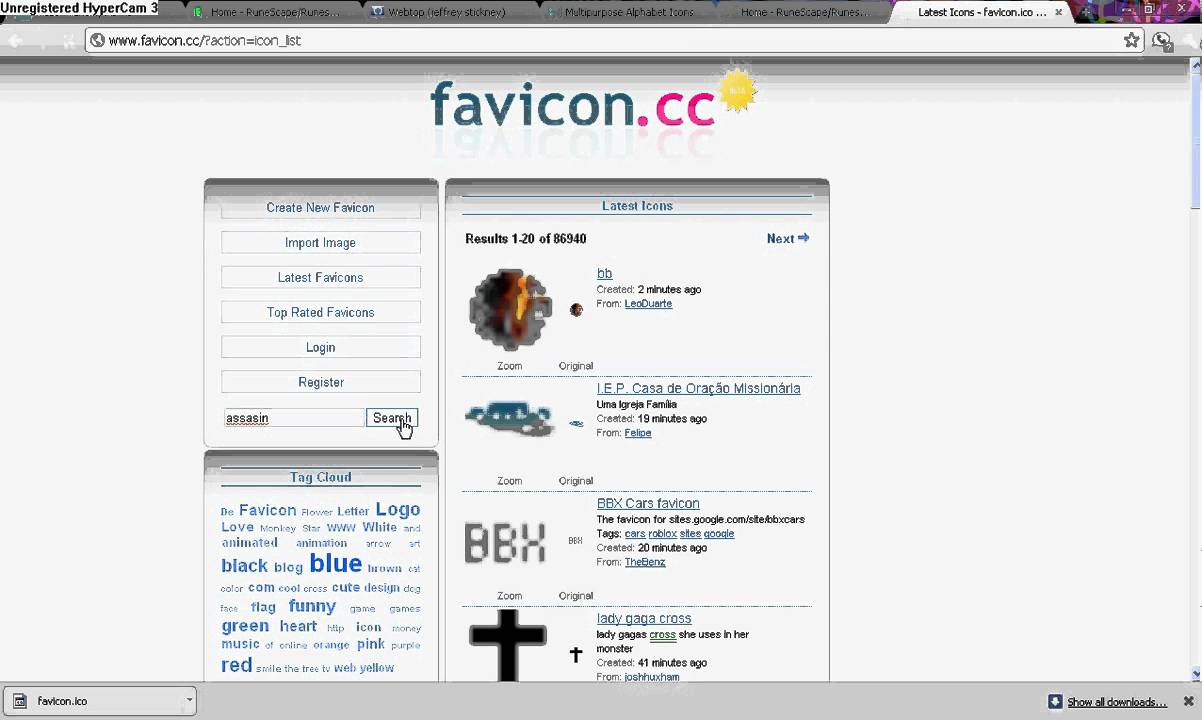Click the Webtop tab's favicon

378,12
